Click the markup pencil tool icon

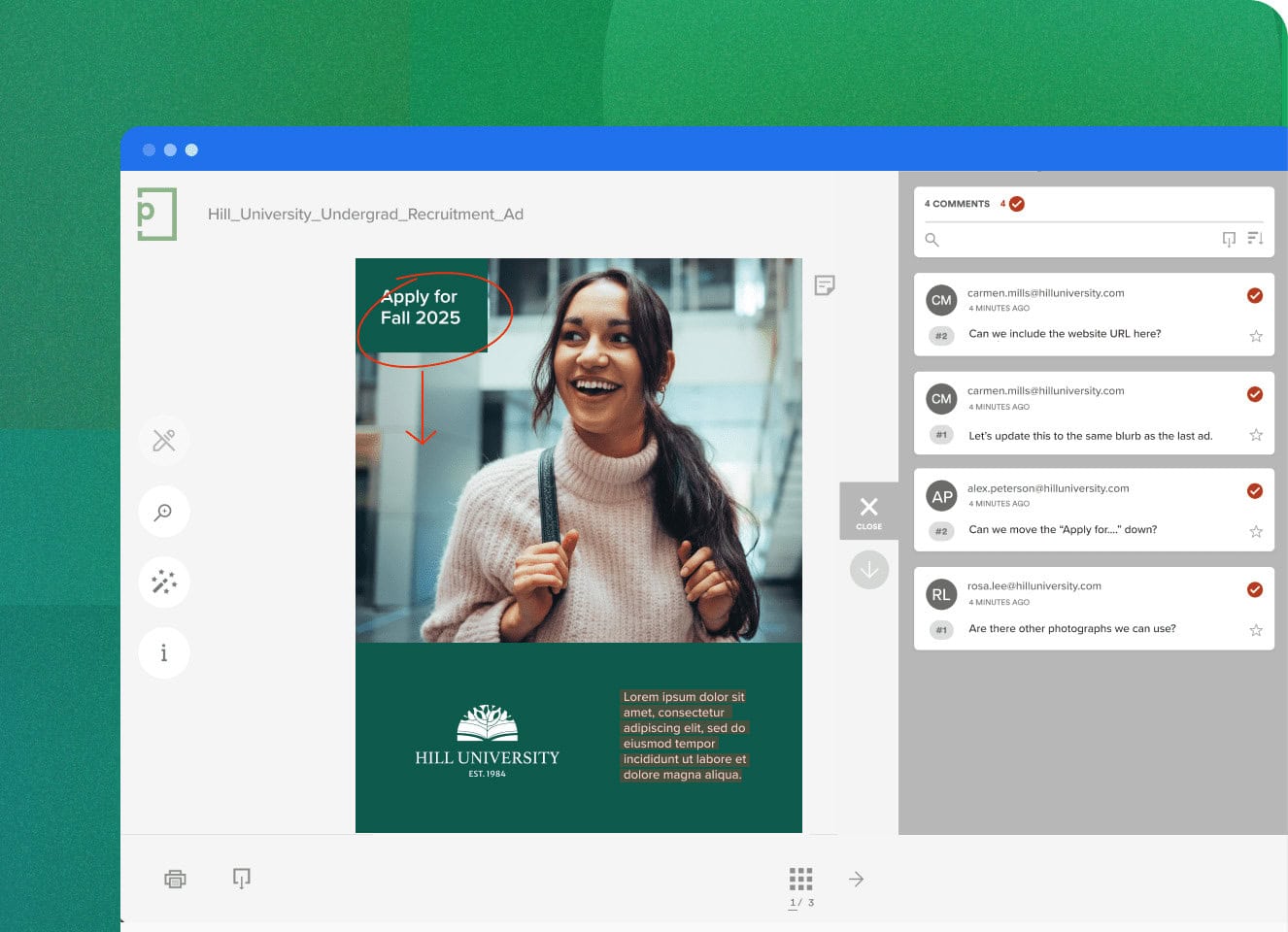point(164,441)
